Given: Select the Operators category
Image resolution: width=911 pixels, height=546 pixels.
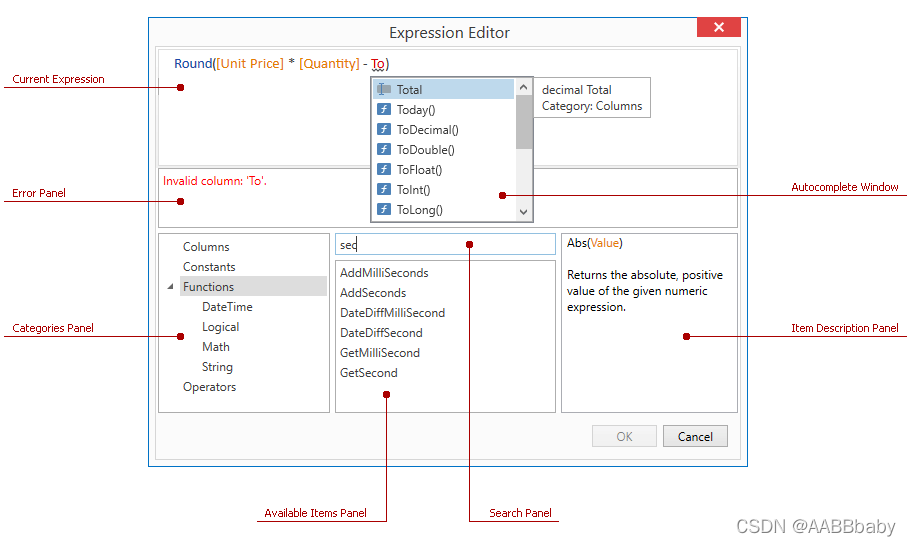Looking at the screenshot, I should pos(210,387).
